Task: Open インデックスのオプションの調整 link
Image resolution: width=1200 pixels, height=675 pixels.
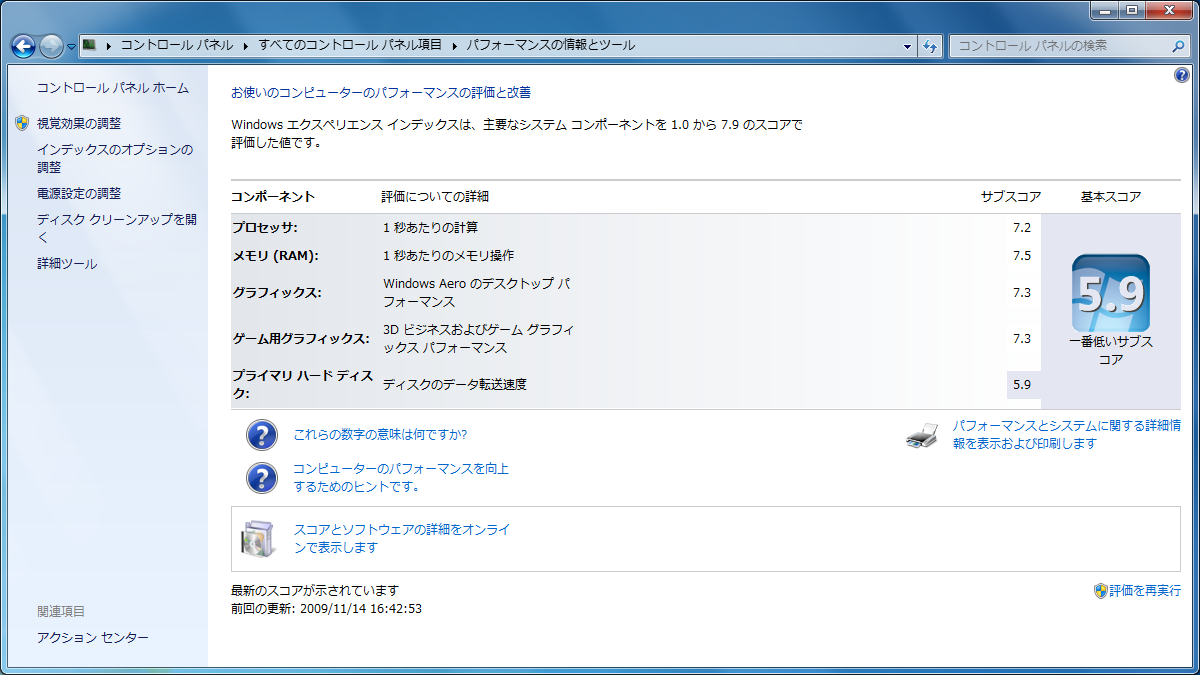Action: (x=115, y=158)
